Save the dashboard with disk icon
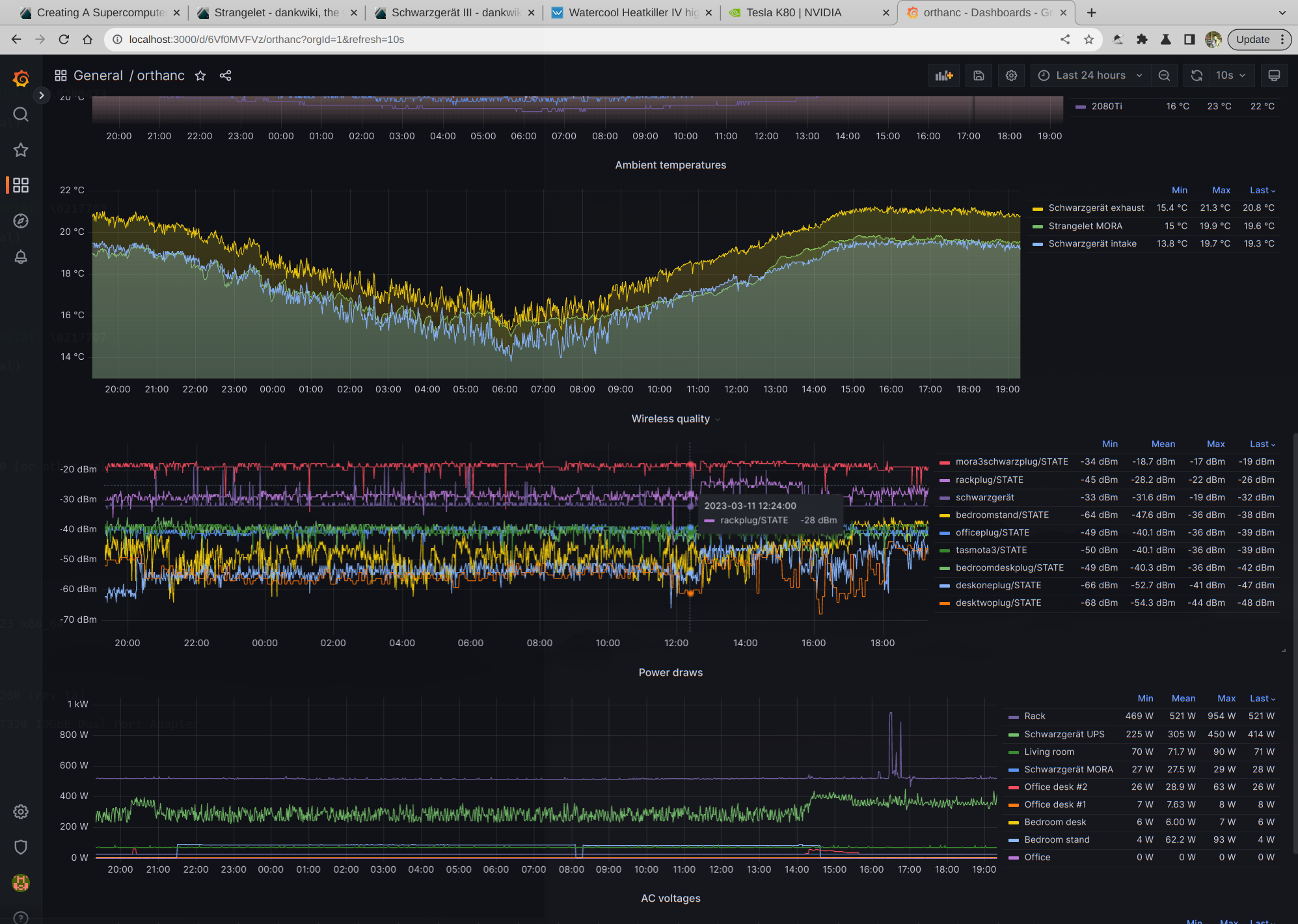This screenshot has width=1298, height=924. (979, 75)
